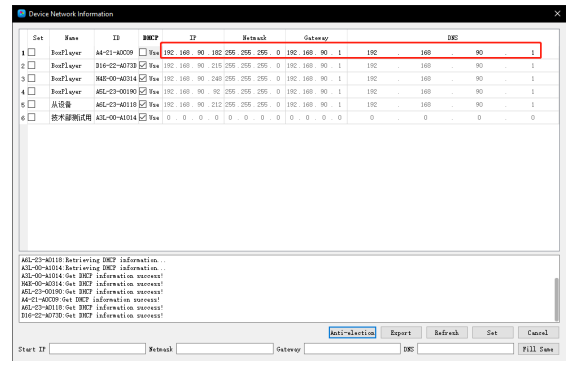Click the IP column header
The image size is (578, 367).
[193, 37]
